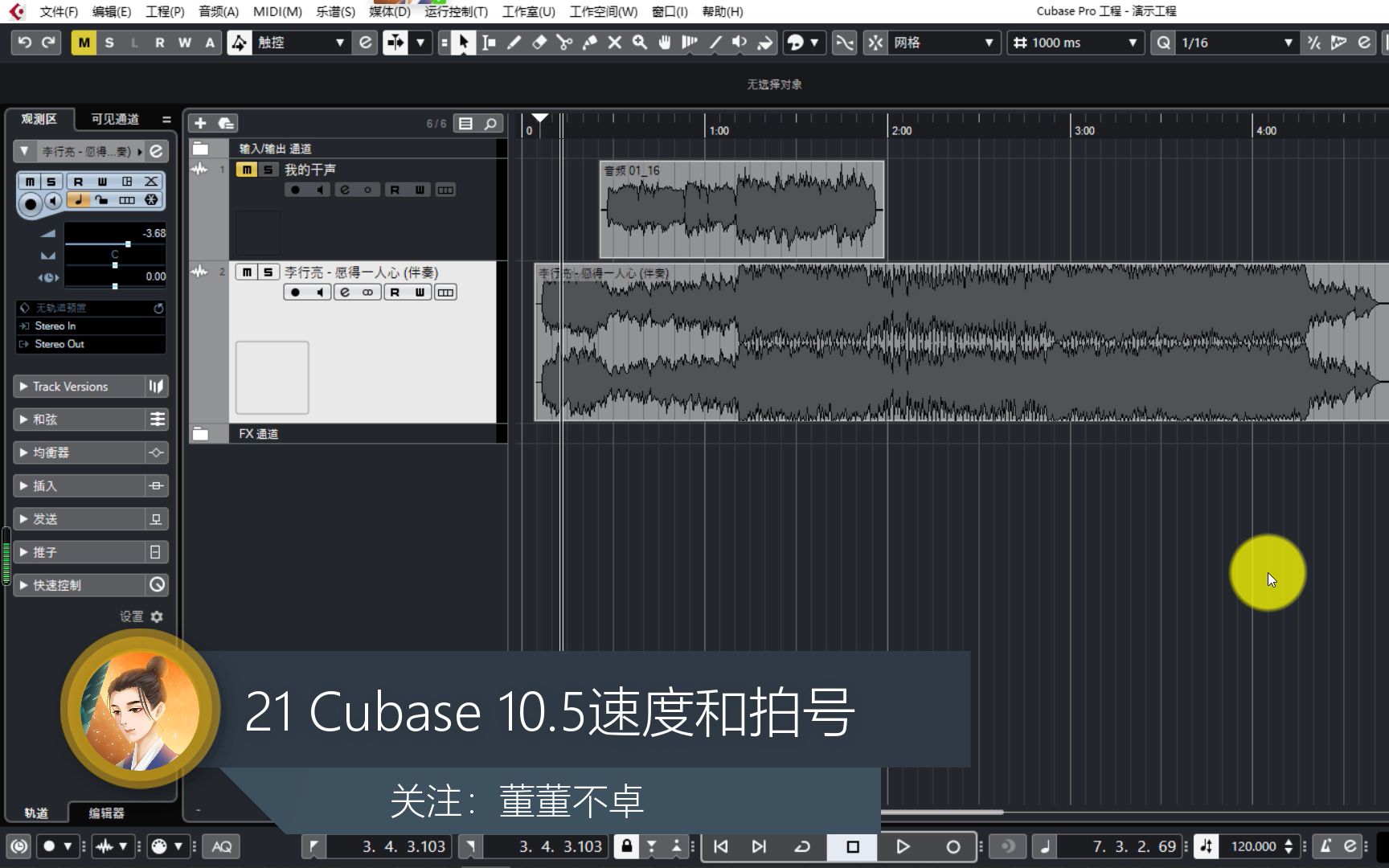Click the Redo arrow in the toolbar

click(49, 43)
